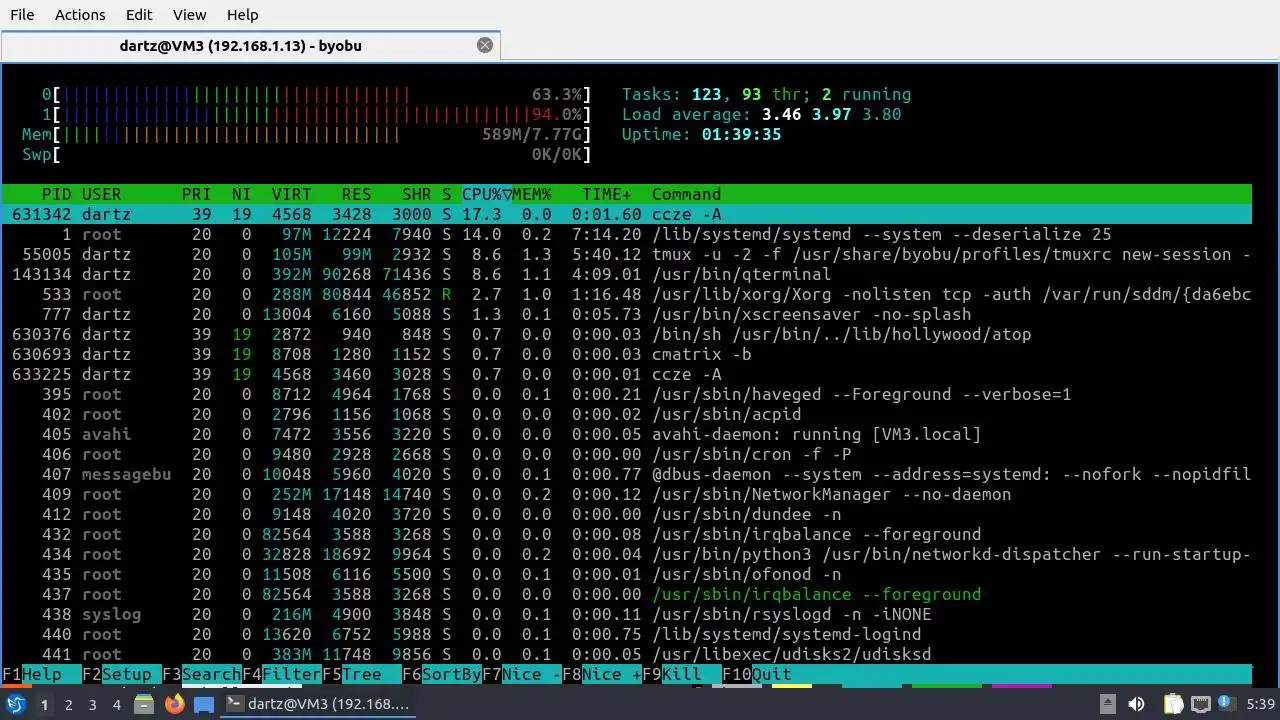Open the network tray icon
Screen dimensions: 1280x720
click(x=1200, y=704)
